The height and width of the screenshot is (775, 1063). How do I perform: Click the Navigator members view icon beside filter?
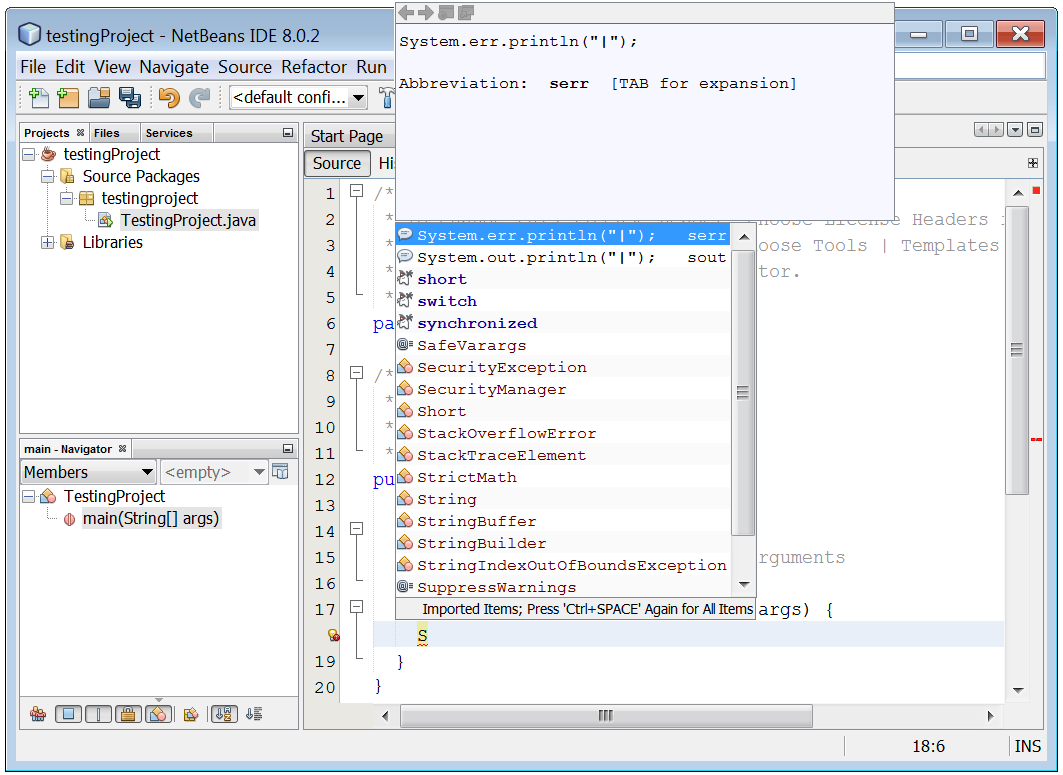pos(280,471)
